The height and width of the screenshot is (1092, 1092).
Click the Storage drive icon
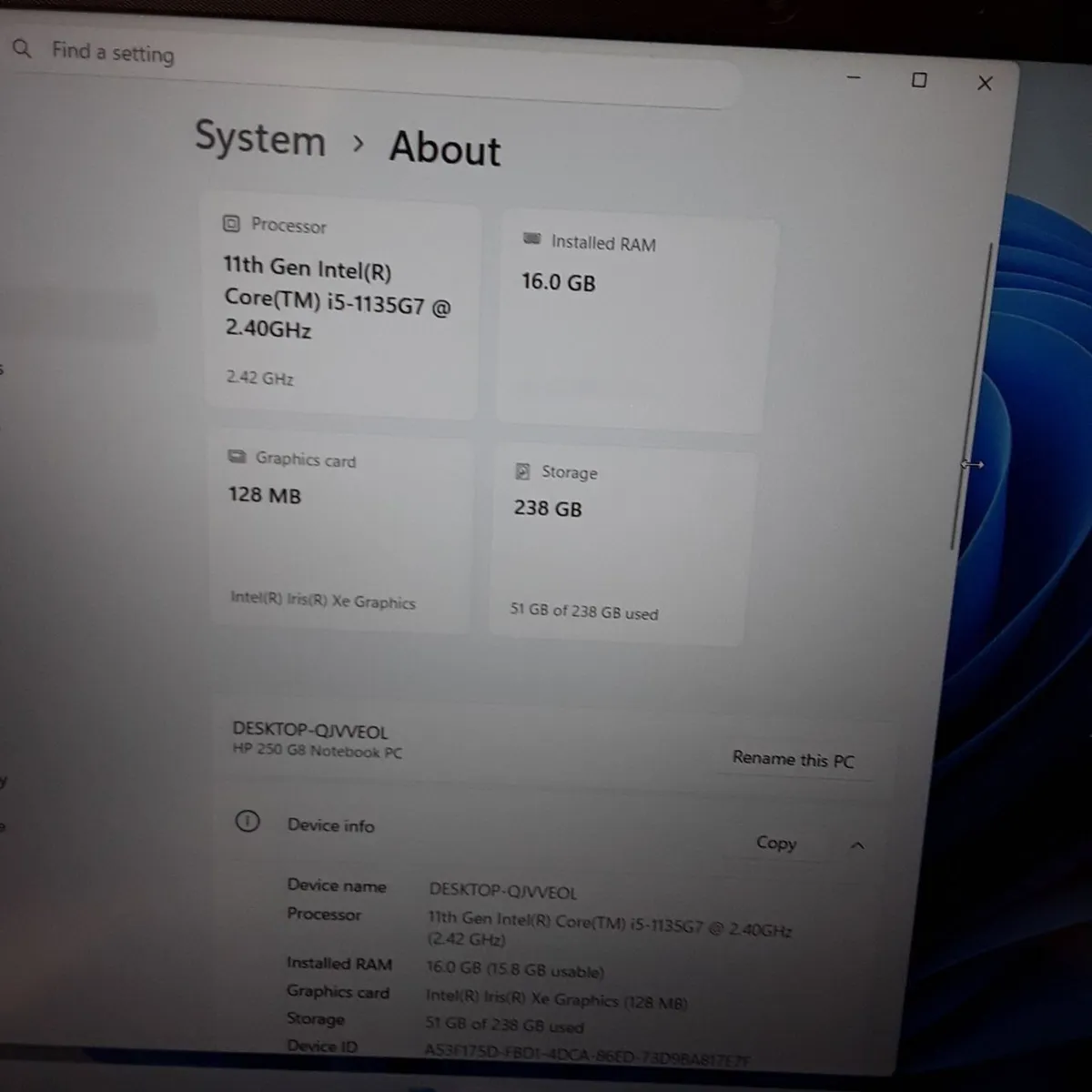[x=522, y=470]
